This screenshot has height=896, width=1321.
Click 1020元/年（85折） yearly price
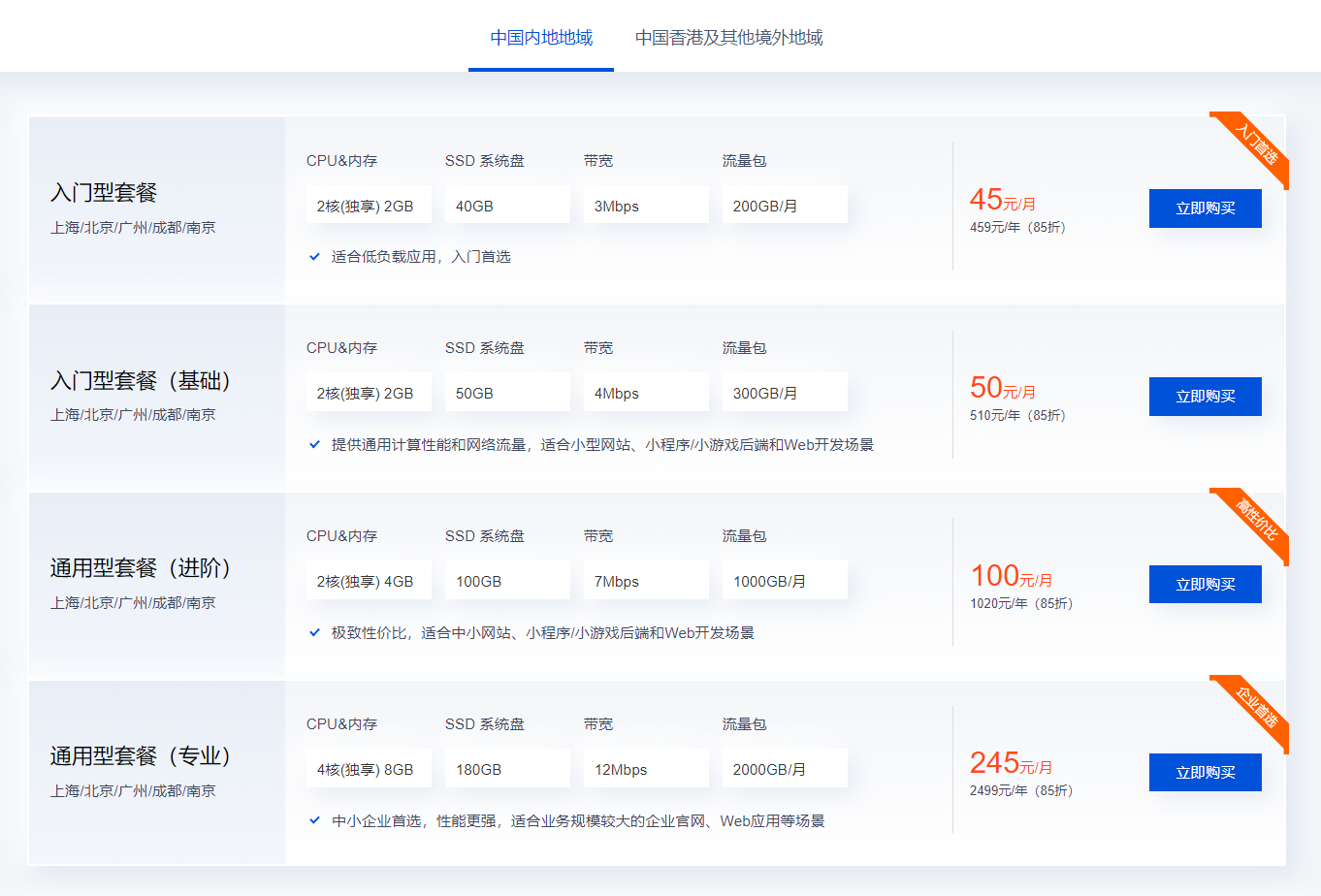coord(1021,603)
